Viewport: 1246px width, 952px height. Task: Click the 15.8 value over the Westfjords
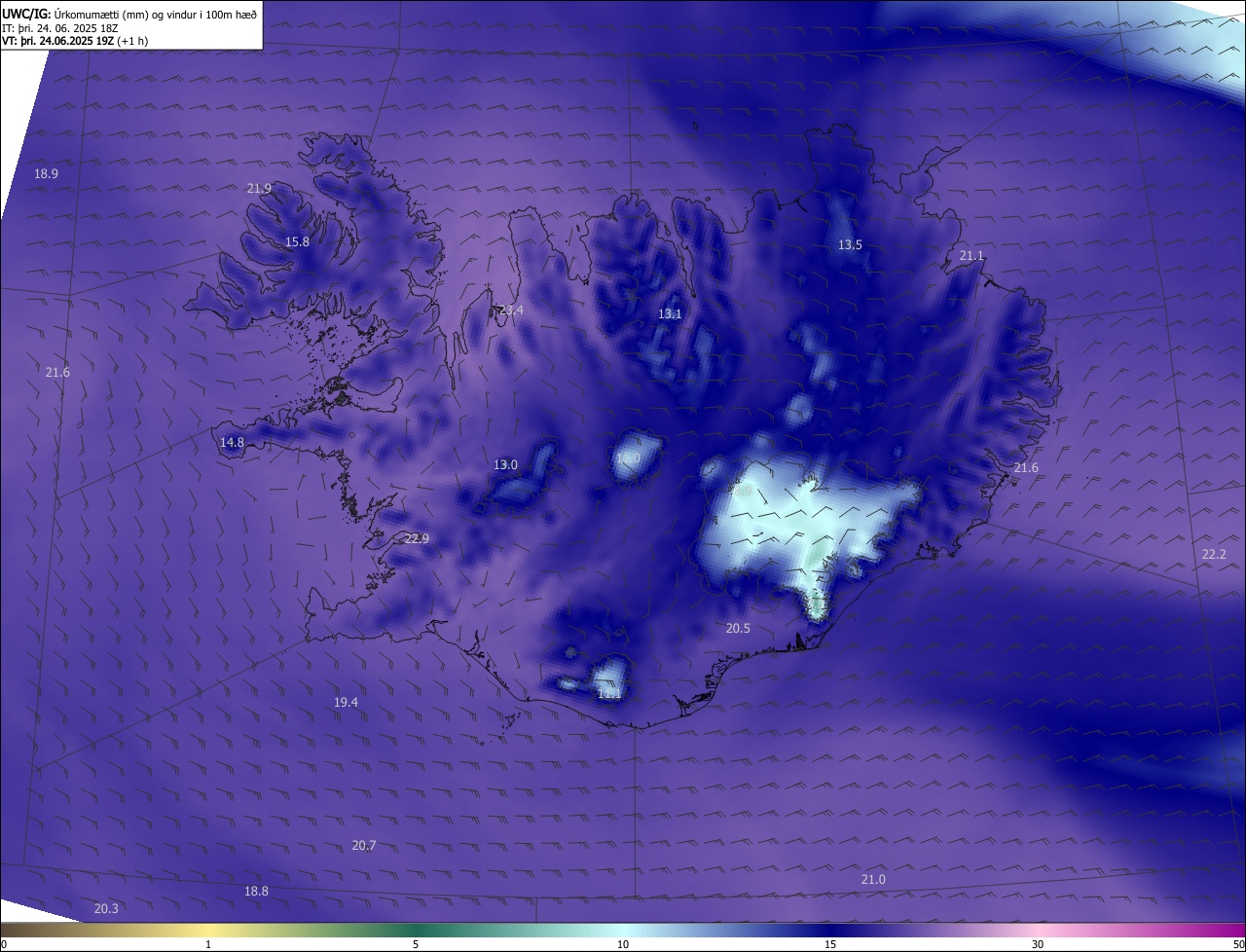click(x=297, y=241)
